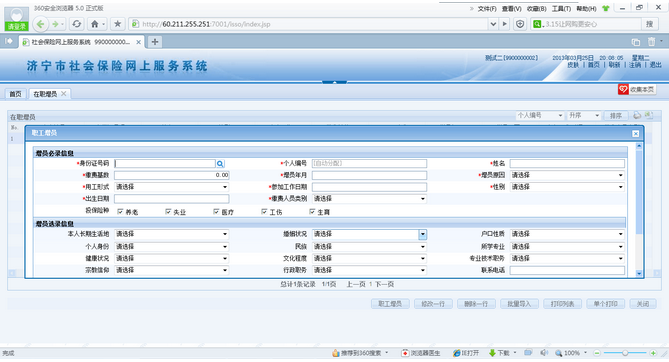Click the browser back arrow button
The height and width of the screenshot is (362, 669).
(x=41, y=24)
